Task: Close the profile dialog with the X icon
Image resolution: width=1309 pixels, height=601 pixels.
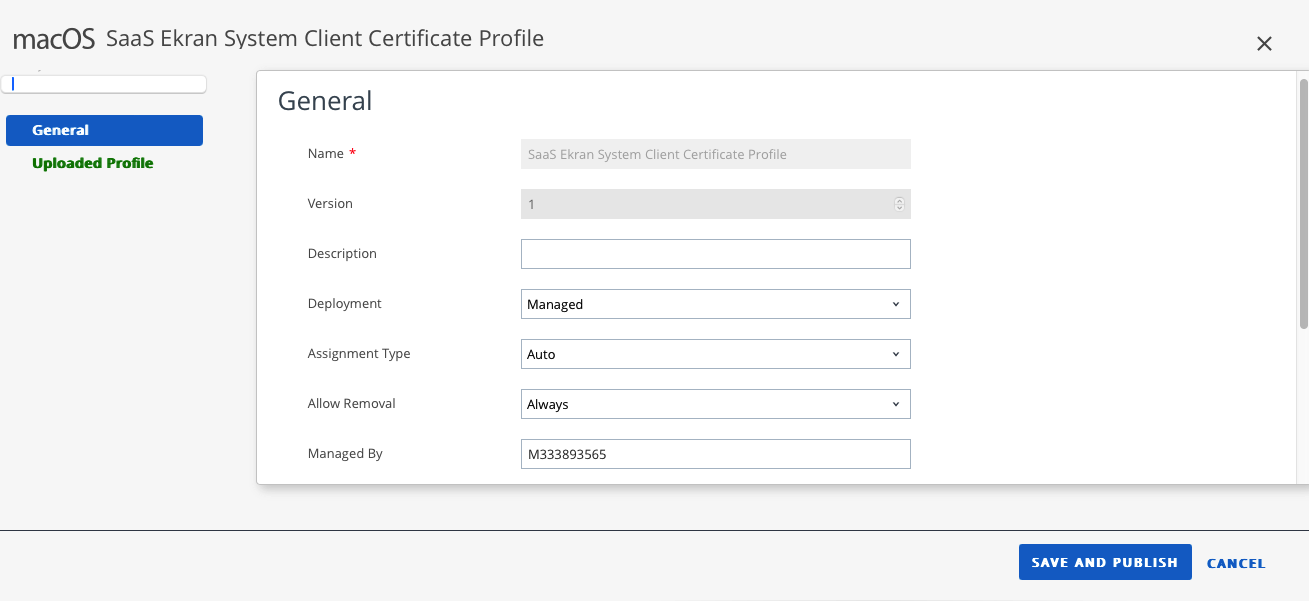Action: (x=1264, y=44)
